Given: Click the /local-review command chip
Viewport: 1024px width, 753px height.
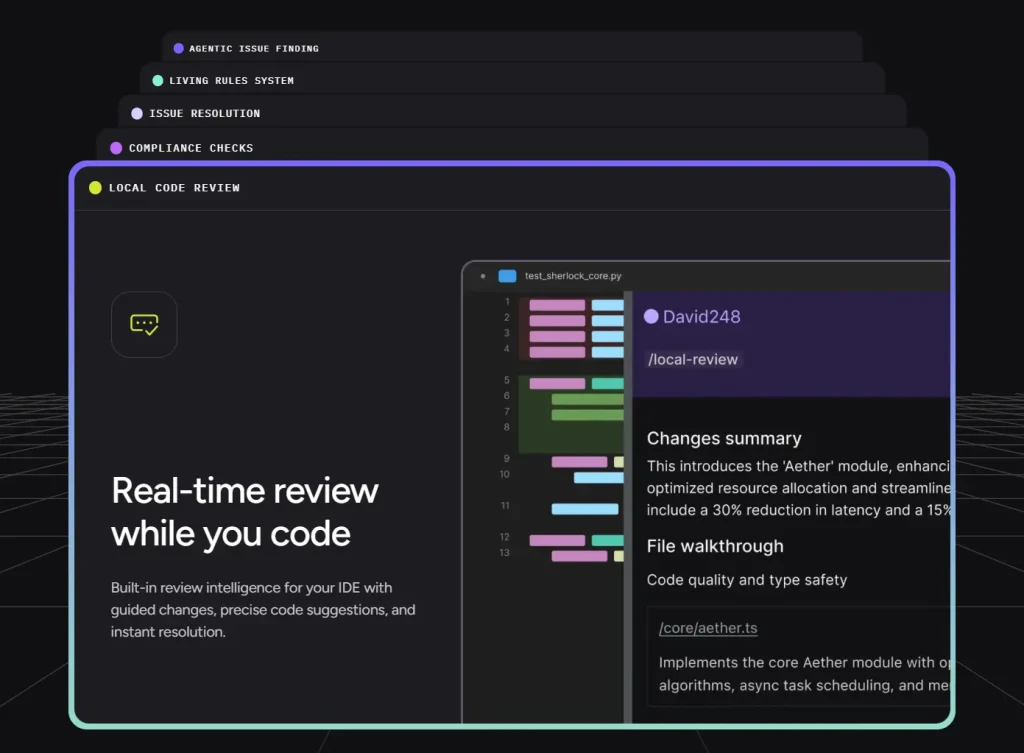Looking at the screenshot, I should 693,359.
